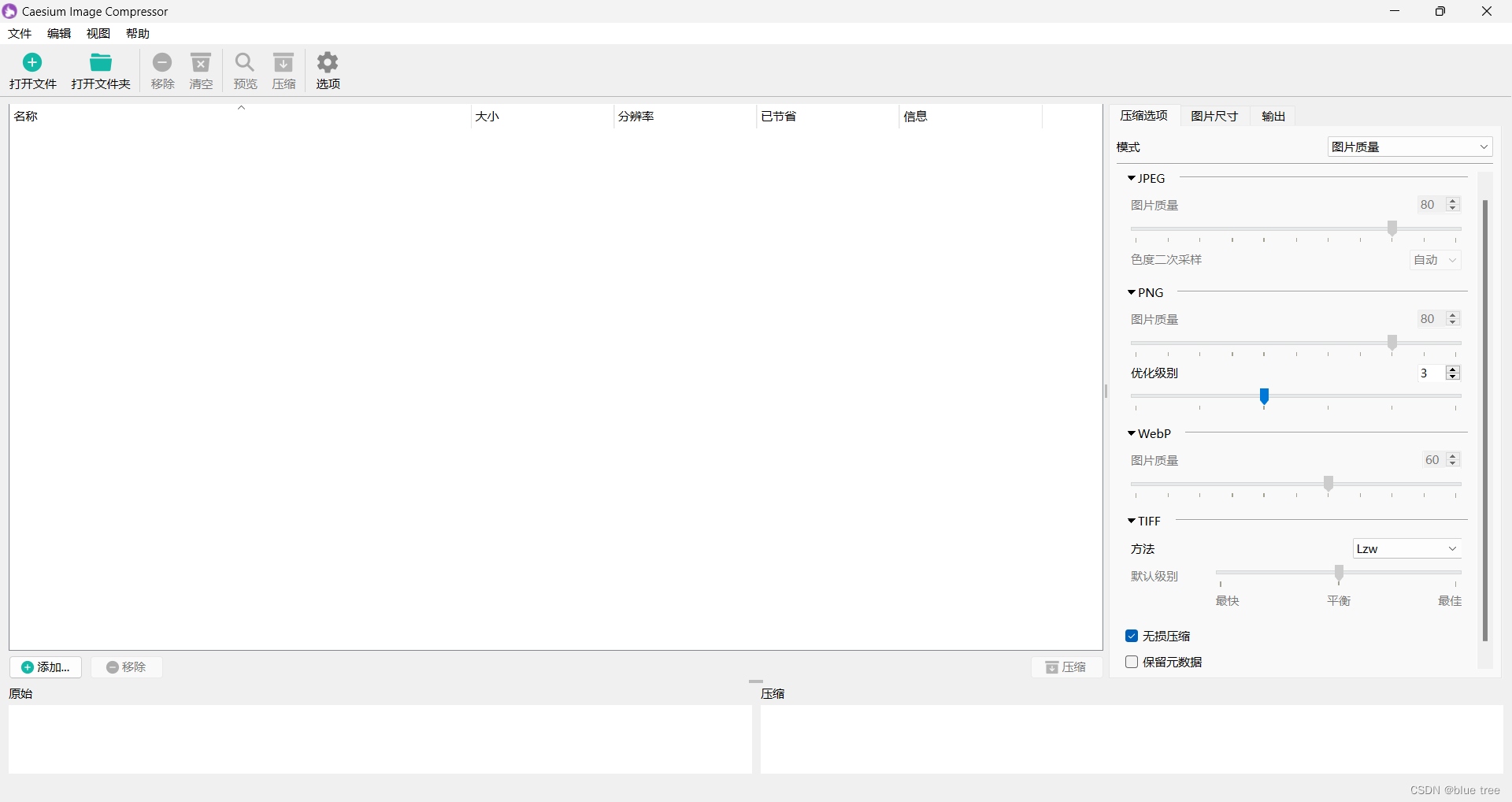
Task: Click the options panel vertical scrollbar
Action: [1485, 420]
